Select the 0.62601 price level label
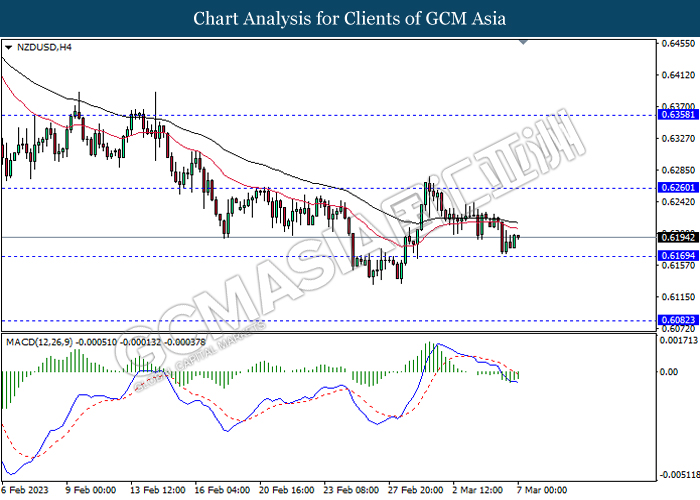700x500 pixels. coord(678,188)
